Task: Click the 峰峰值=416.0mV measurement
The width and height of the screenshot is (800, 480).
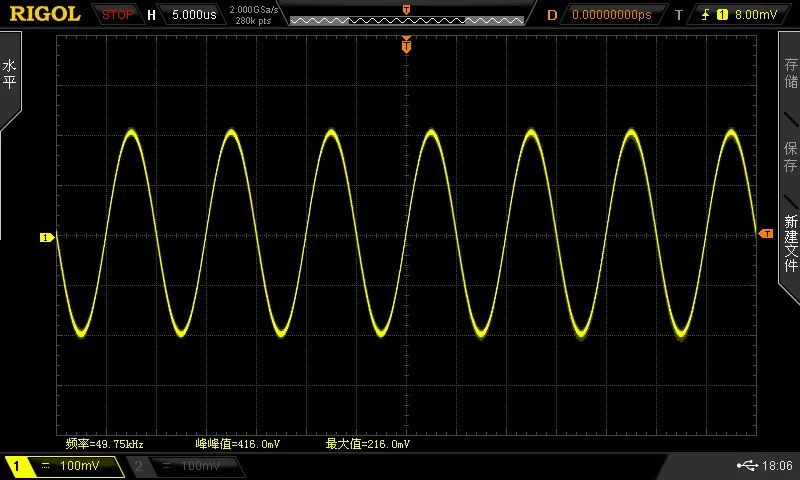Action: click(238, 444)
